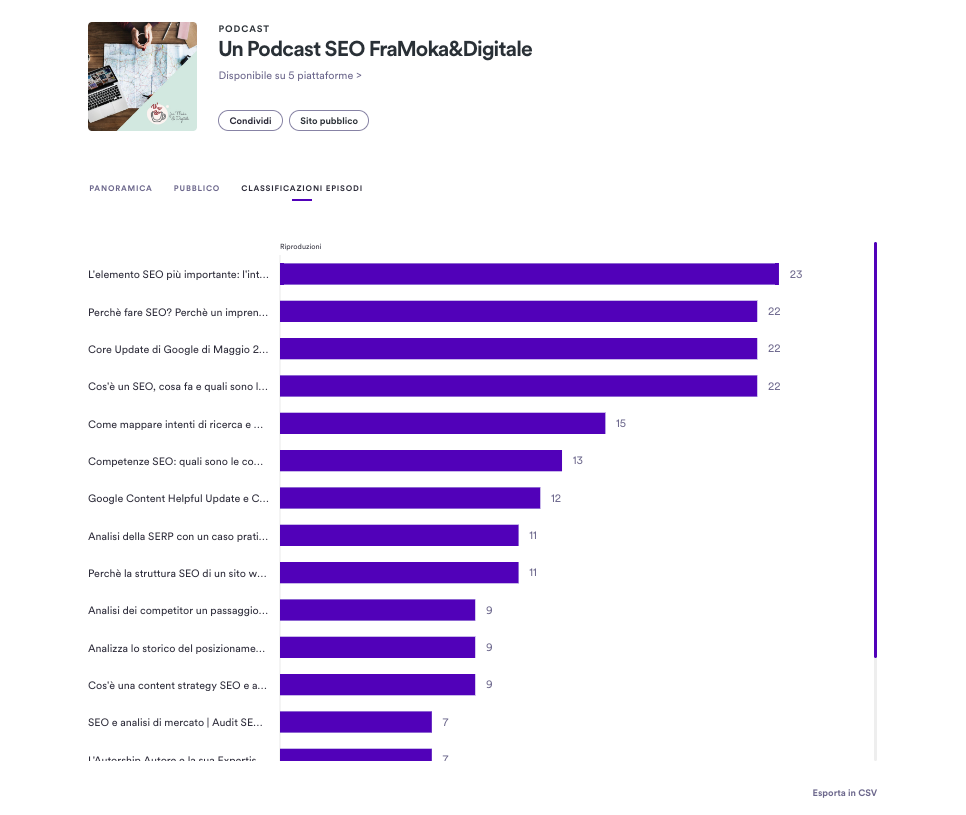This screenshot has height=815, width=966.
Task: Select the 'Competenze SEO' bar with 13 plays
Action: pos(421,461)
